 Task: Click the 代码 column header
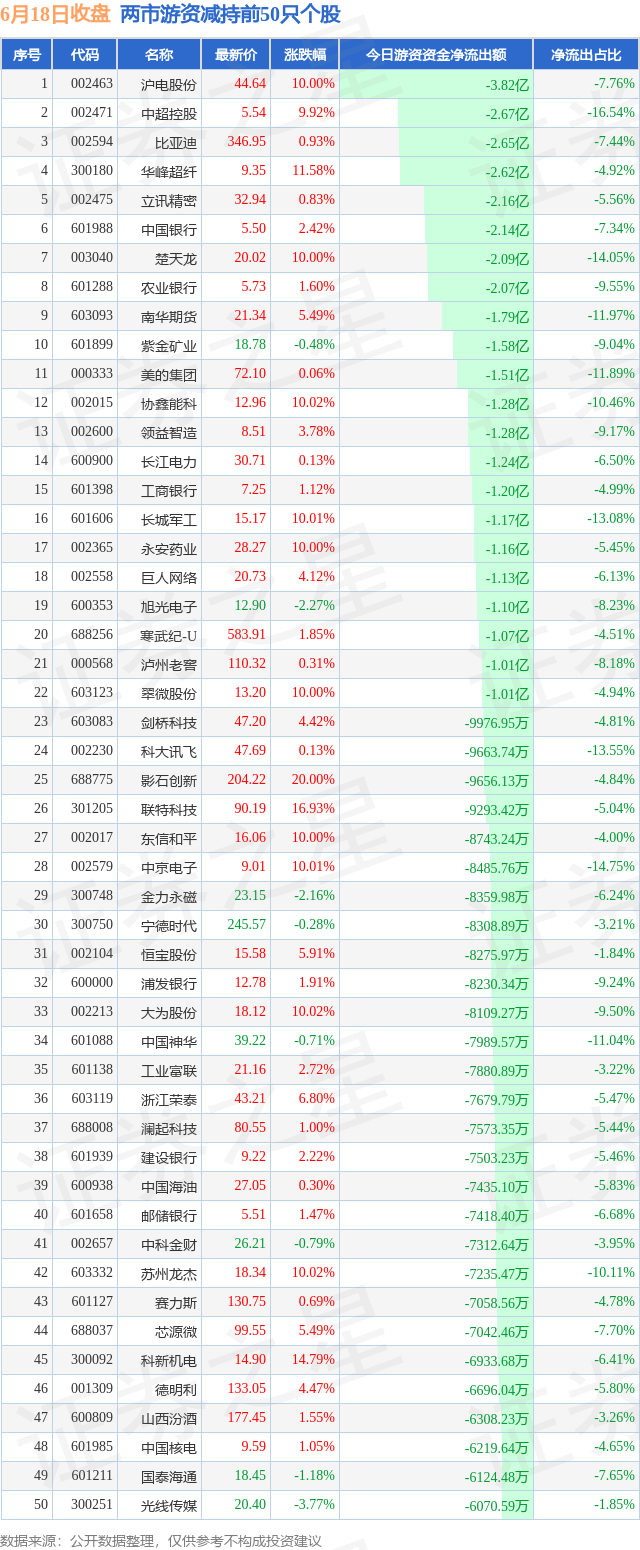point(86,55)
